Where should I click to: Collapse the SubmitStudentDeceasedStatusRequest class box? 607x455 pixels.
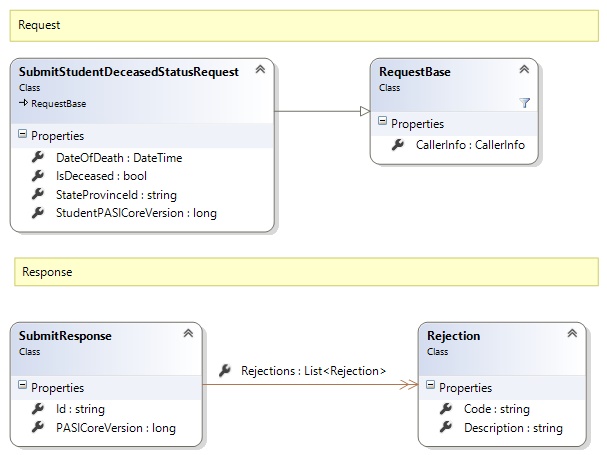click(260, 70)
